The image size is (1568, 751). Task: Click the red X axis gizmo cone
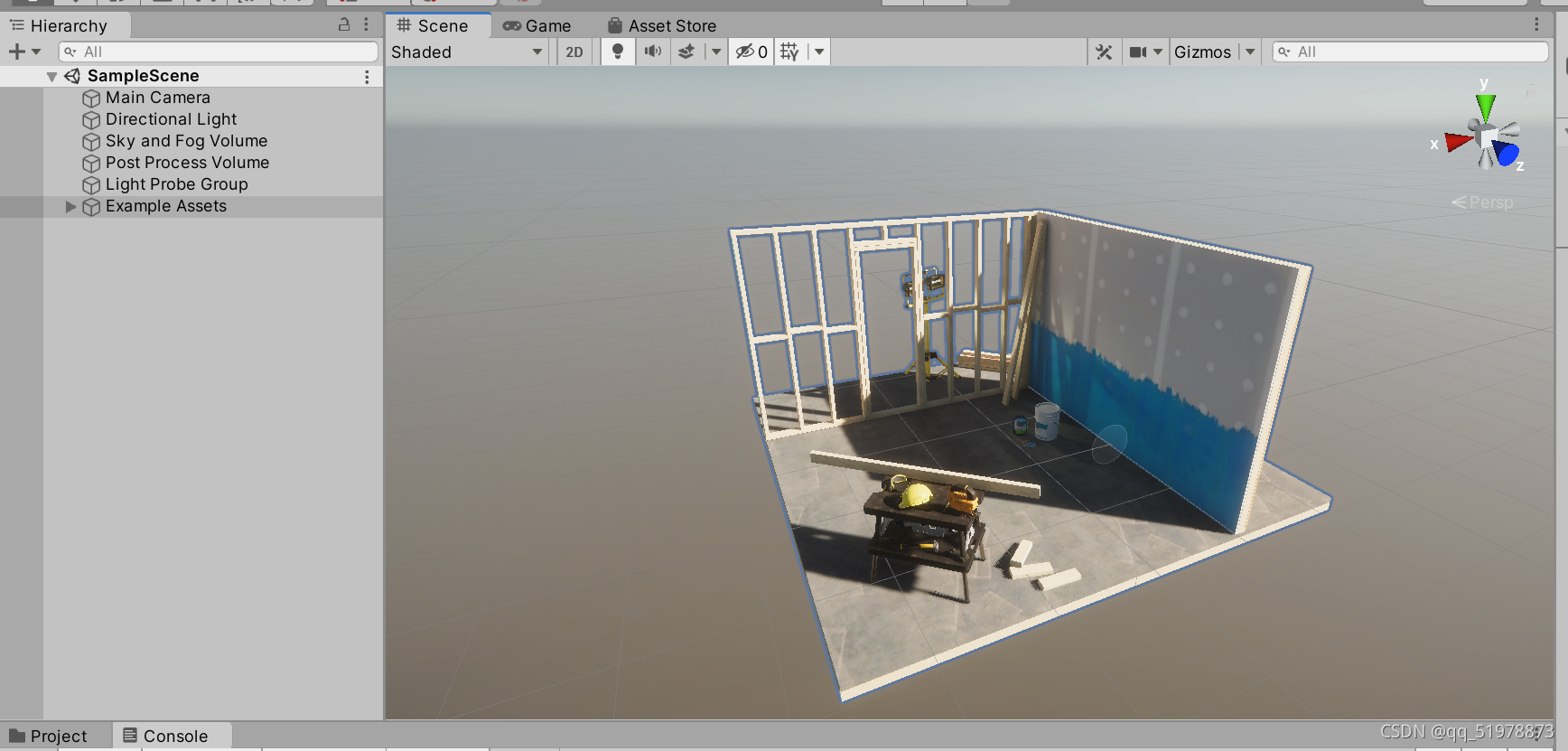(x=1457, y=142)
